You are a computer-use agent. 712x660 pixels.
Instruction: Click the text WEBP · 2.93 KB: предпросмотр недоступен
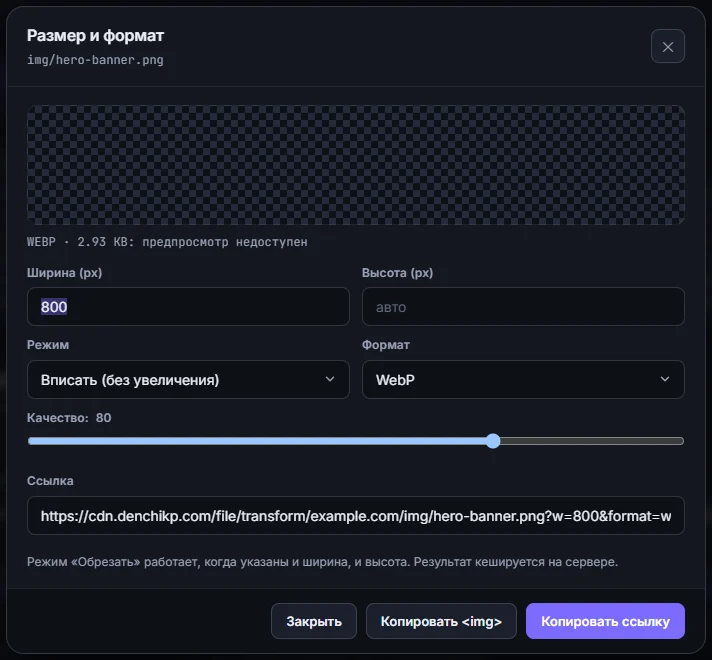point(167,242)
